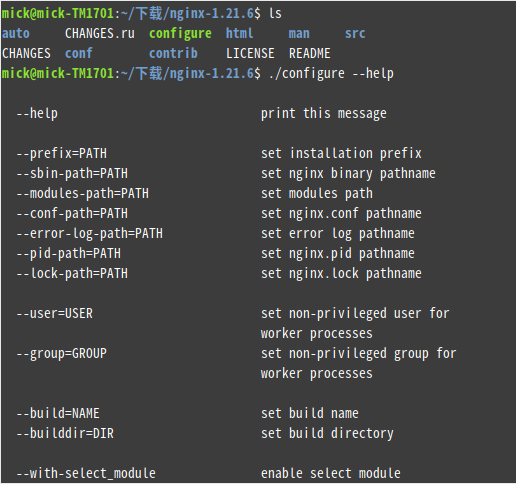516x484 pixels.
Task: Click the './configure --help' command text
Action: [331, 74]
